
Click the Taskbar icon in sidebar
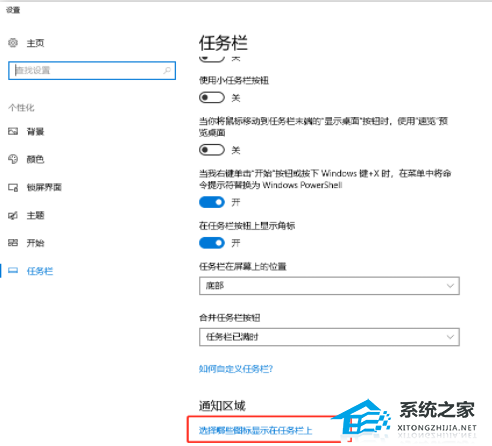13,271
